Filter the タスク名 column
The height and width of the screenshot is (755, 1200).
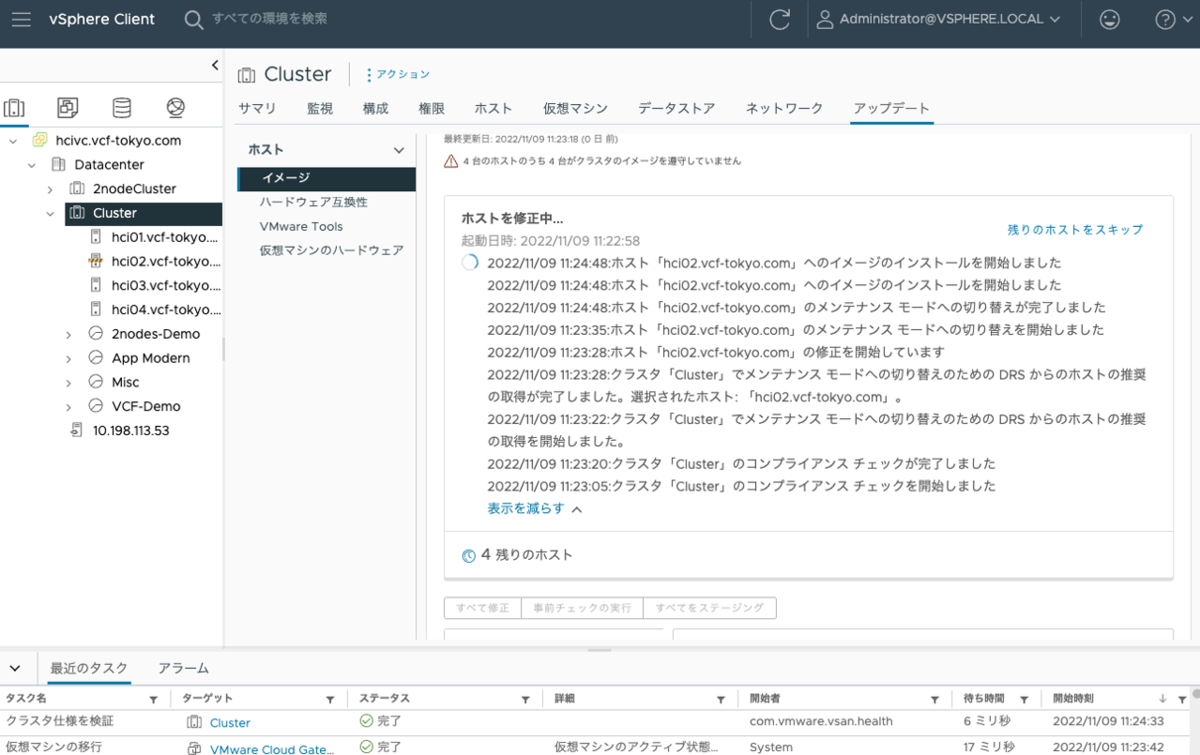pyautogui.click(x=153, y=699)
